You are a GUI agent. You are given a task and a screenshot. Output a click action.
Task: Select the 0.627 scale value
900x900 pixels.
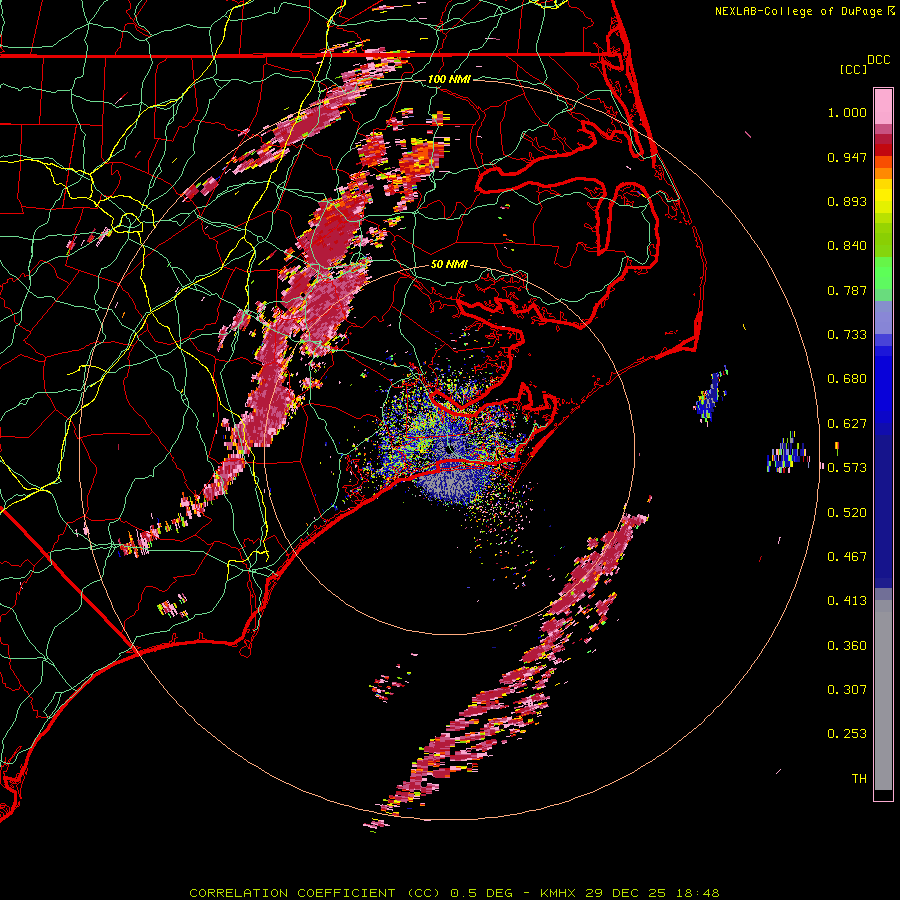pos(847,424)
